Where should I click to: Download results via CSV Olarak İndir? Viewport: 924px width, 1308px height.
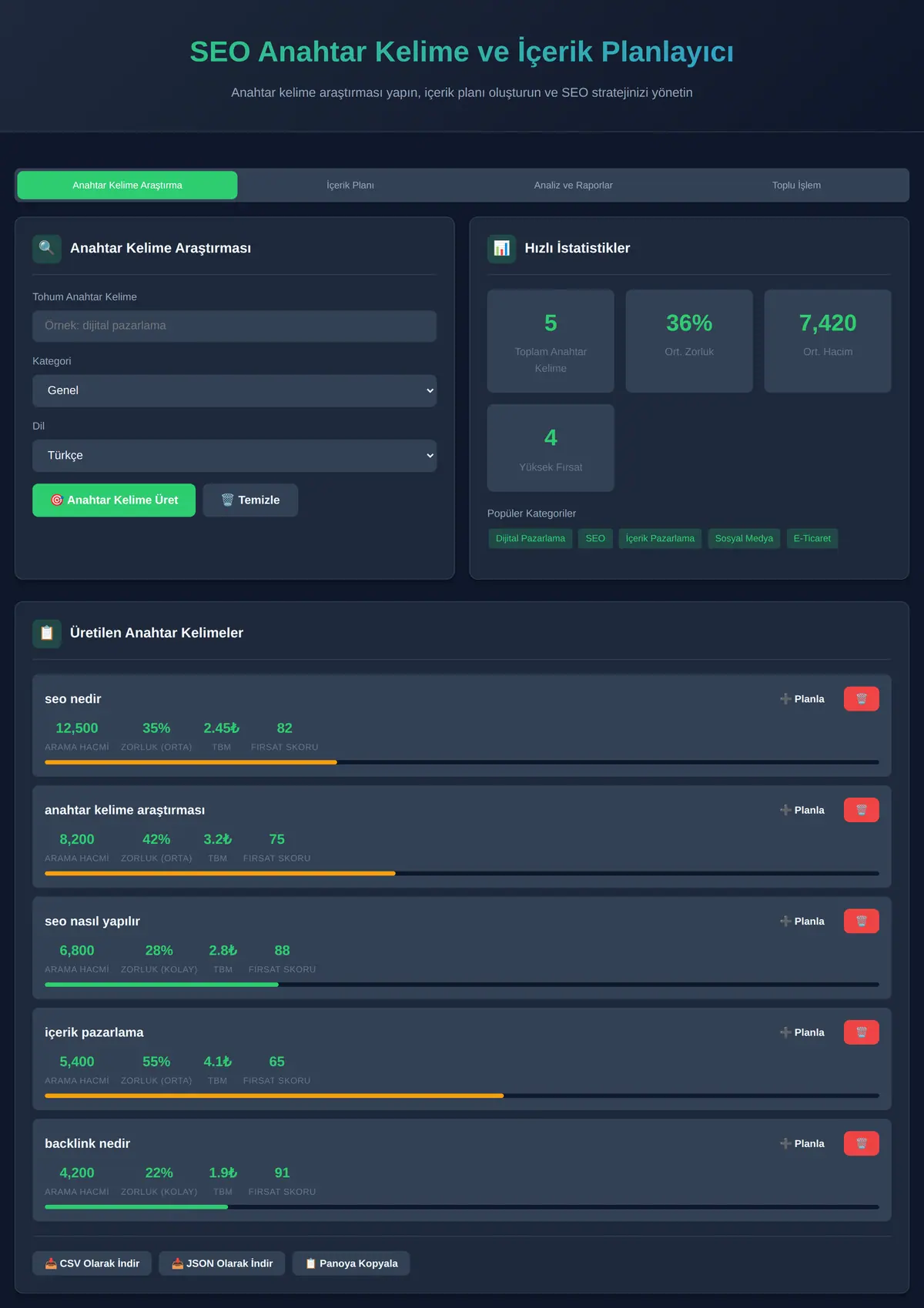pos(92,1263)
